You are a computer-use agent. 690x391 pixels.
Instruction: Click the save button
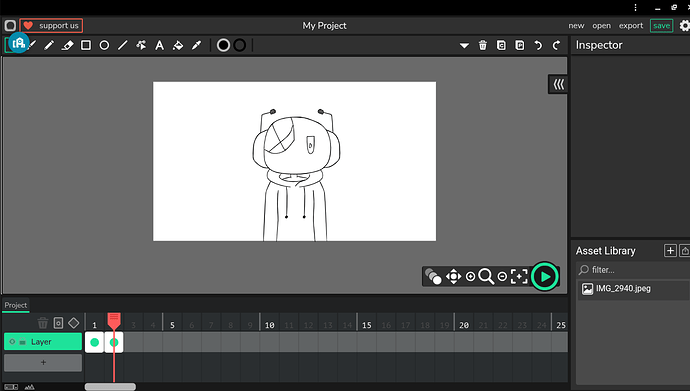coord(661,26)
